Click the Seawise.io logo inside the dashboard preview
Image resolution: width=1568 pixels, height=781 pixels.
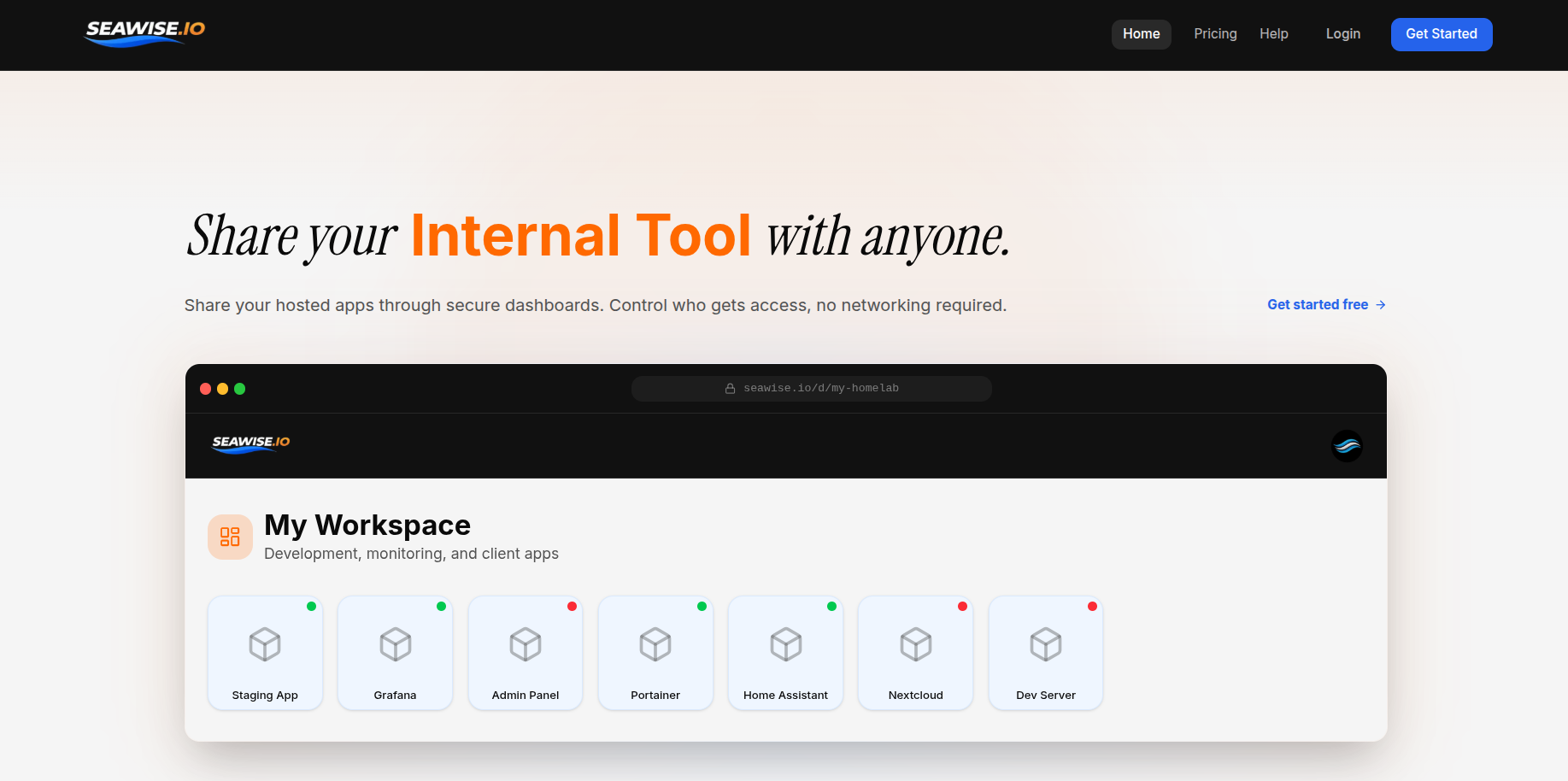[x=251, y=443]
